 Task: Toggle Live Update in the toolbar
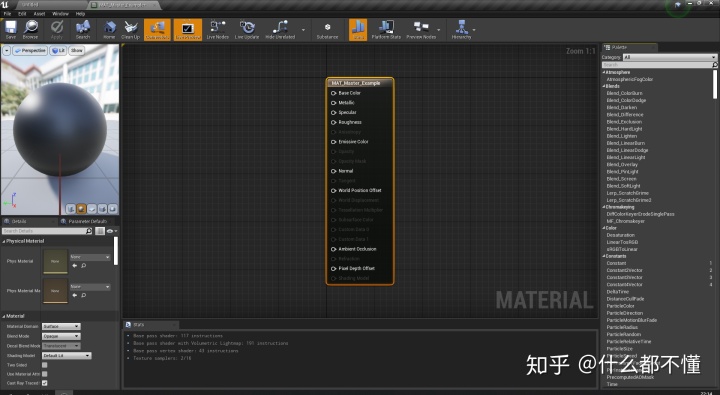coord(247,30)
